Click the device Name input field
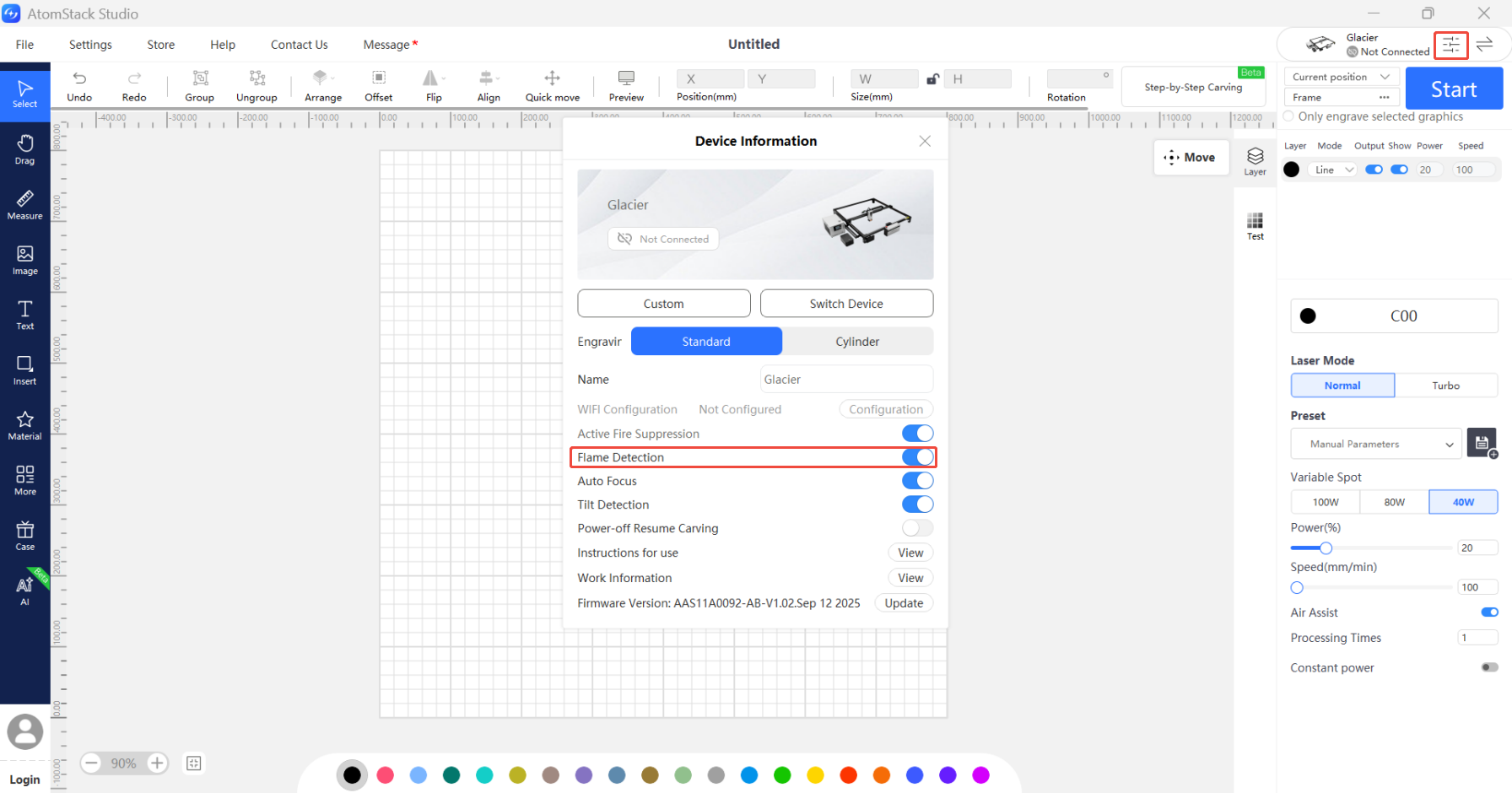Image resolution: width=1512 pixels, height=793 pixels. 846,380
